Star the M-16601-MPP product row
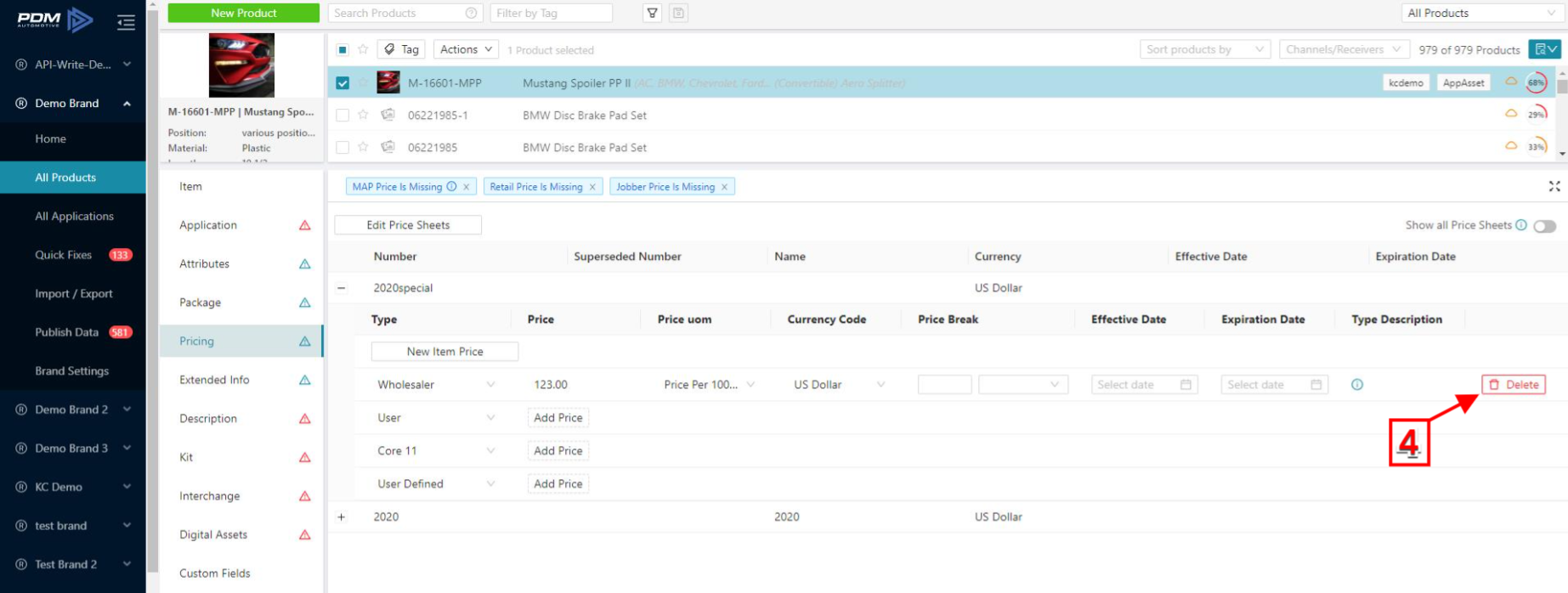 tap(363, 82)
